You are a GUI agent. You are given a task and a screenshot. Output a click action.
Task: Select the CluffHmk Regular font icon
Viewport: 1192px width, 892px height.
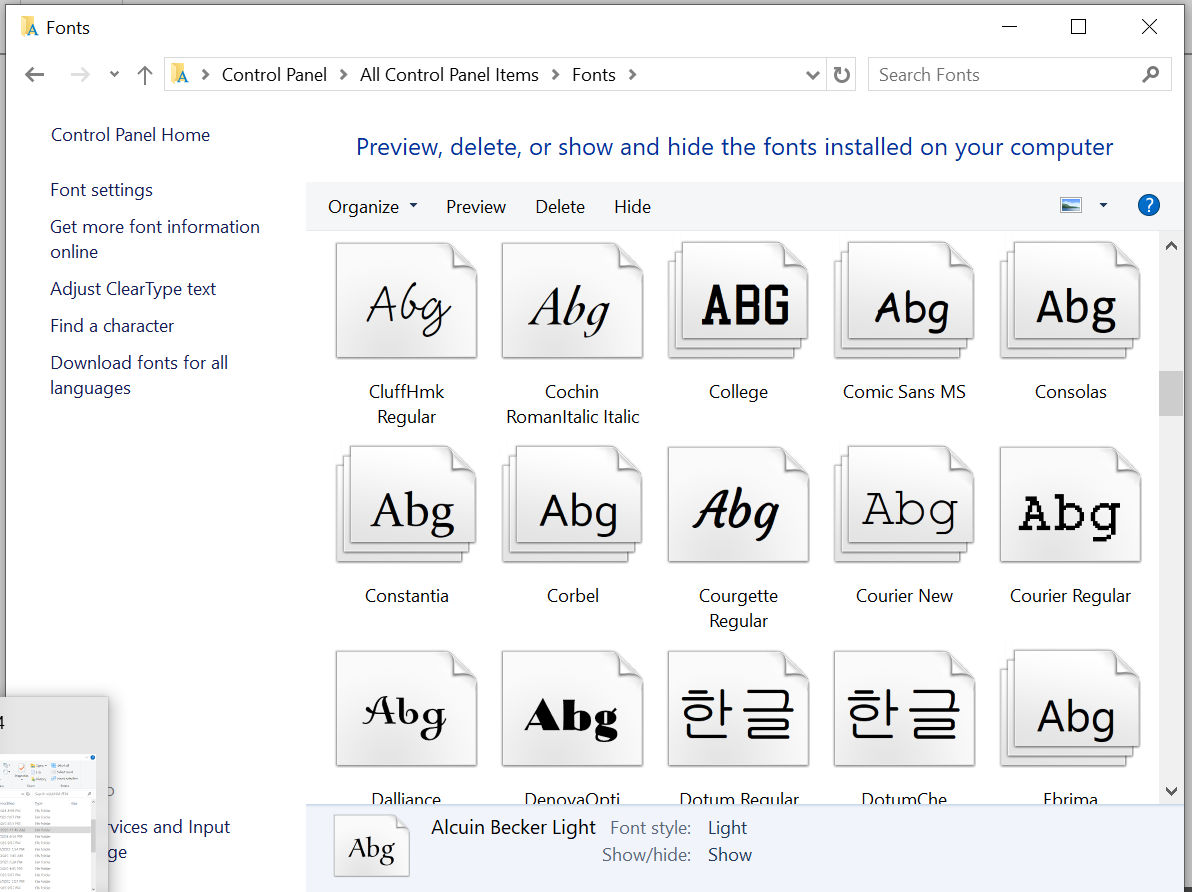[x=406, y=300]
